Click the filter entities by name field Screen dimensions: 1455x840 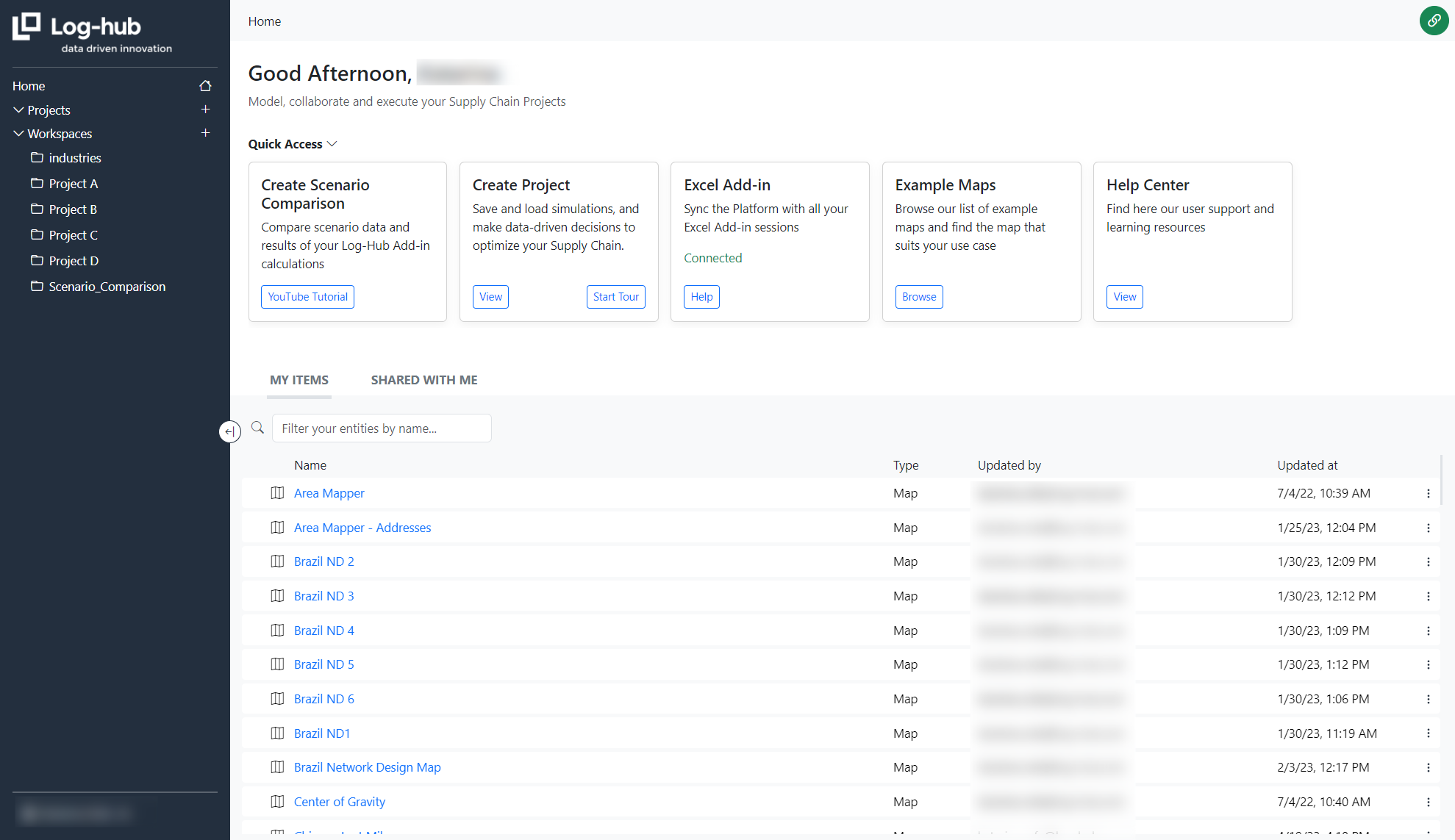pos(381,428)
